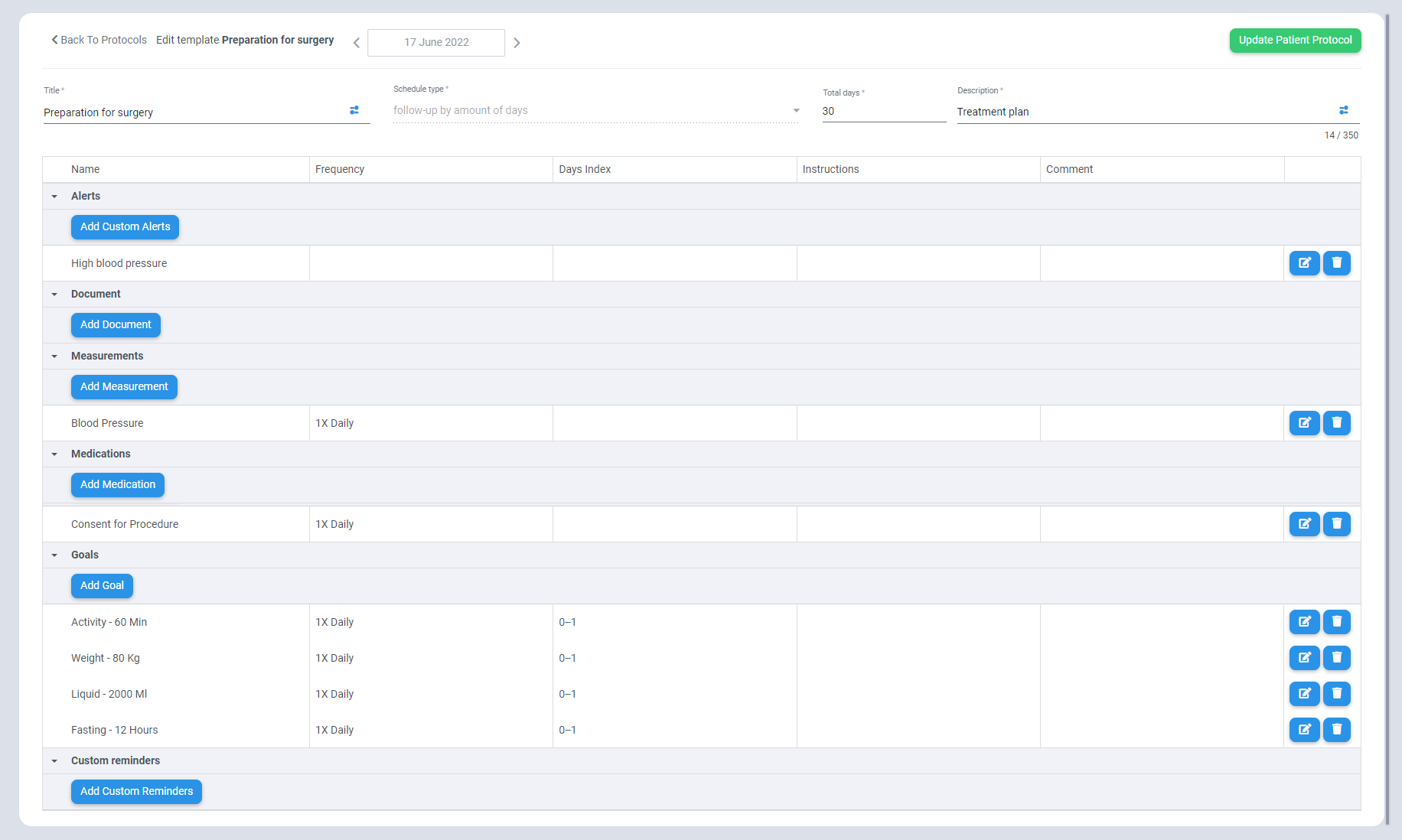This screenshot has width=1402, height=840.
Task: Collapse the Measurements section
Action: (x=54, y=357)
